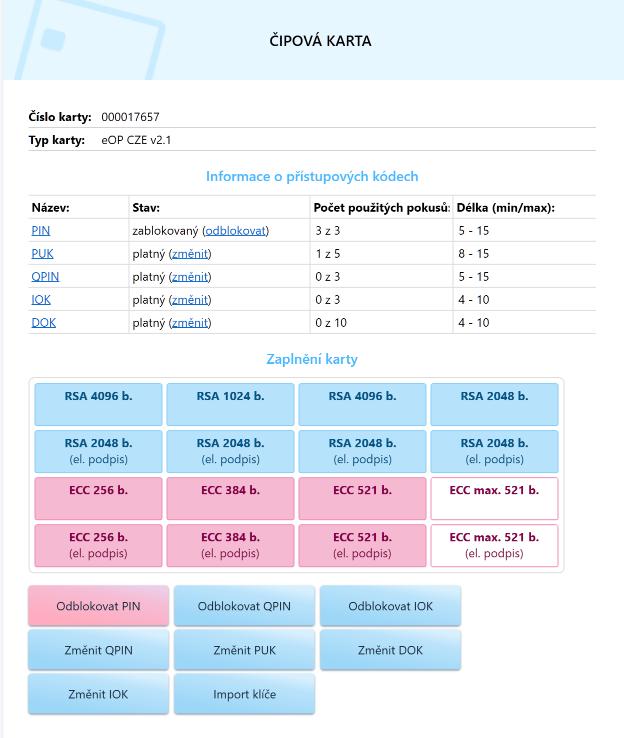Screen dimensions: 624x738
Task: Click the Informace o přístupových kódech heading
Action: (x=312, y=176)
